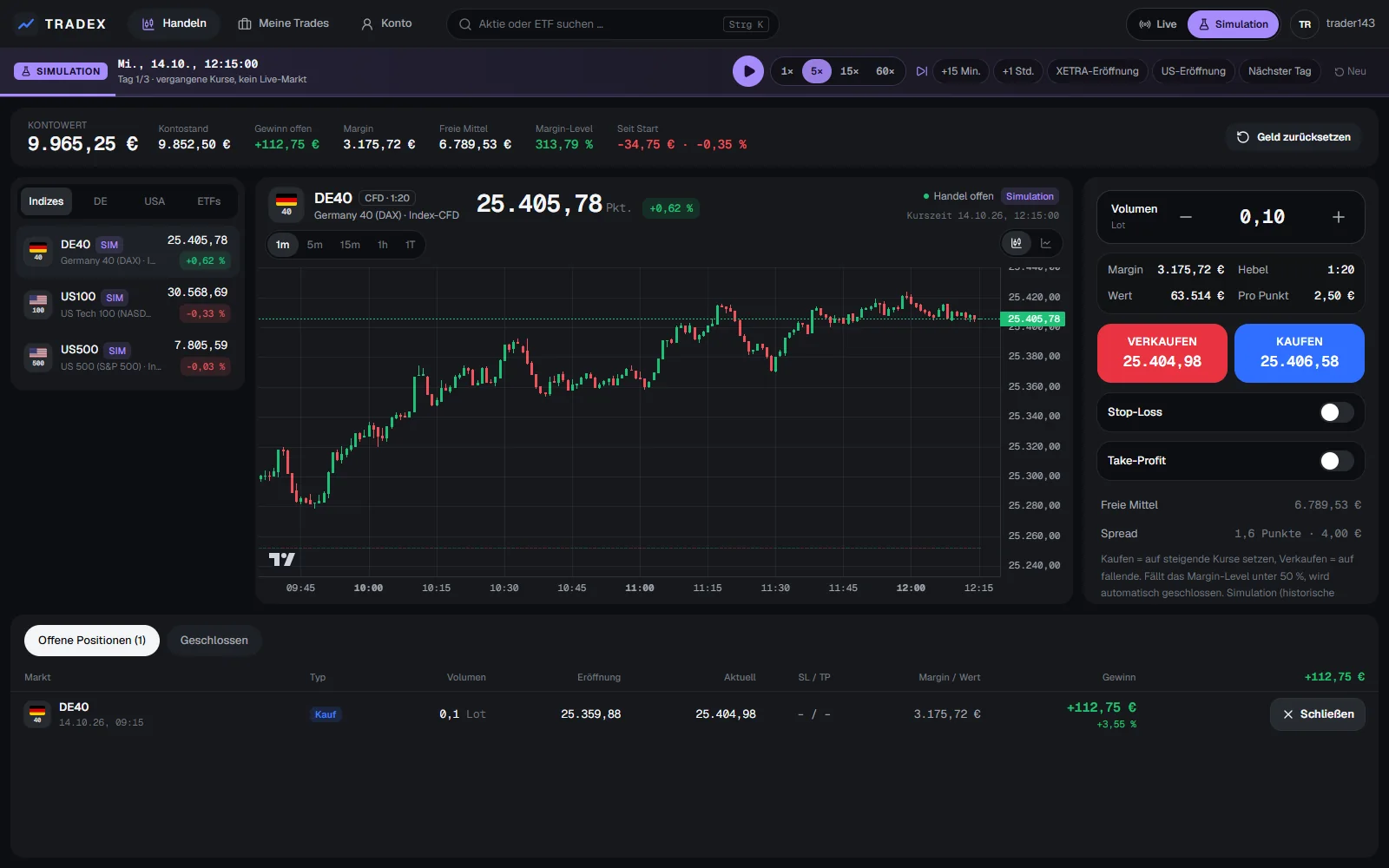Select US100 index row
This screenshot has width=1389, height=868.
point(128,304)
